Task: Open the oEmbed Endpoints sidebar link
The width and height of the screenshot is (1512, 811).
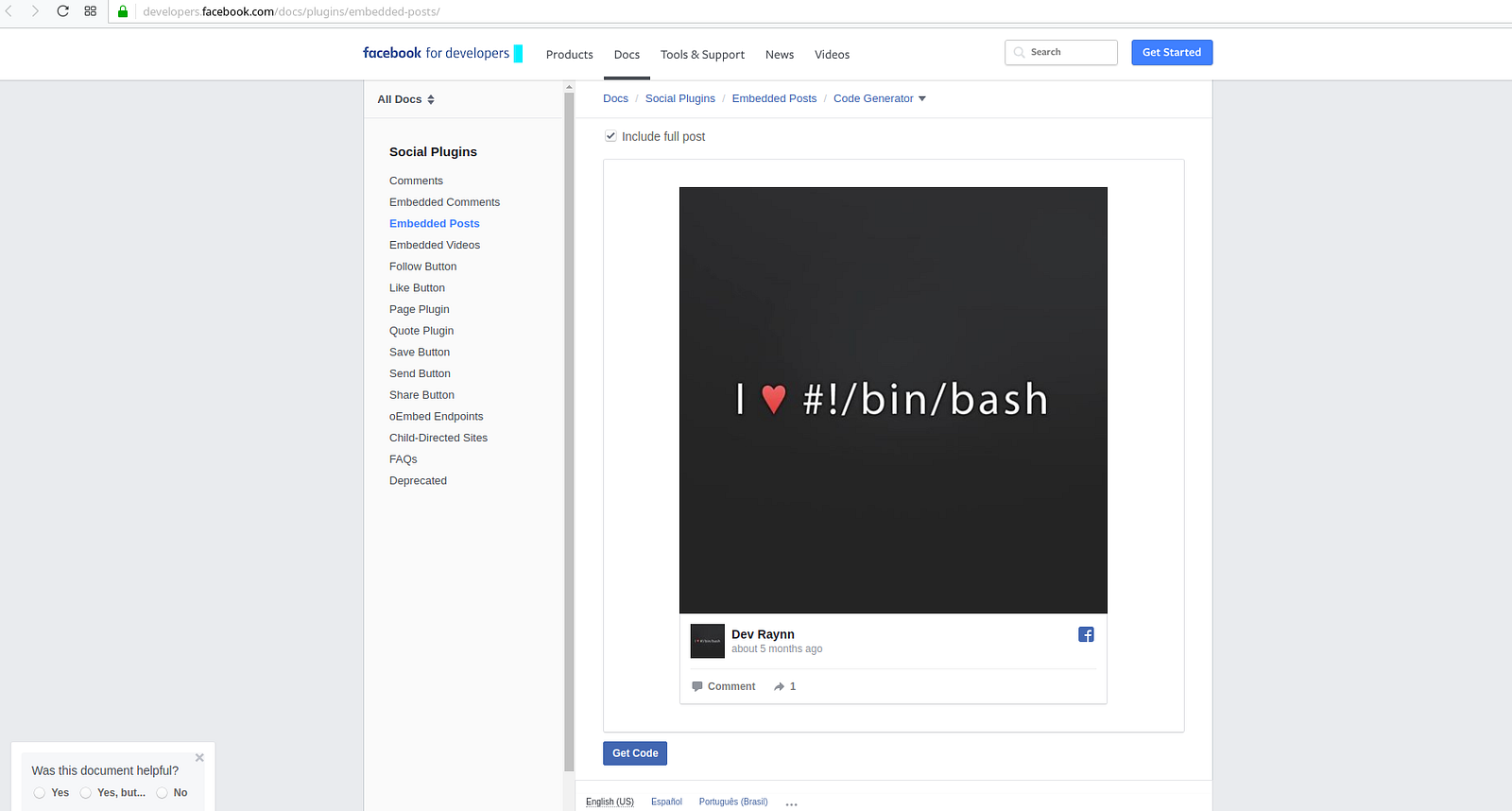Action: [x=436, y=417]
